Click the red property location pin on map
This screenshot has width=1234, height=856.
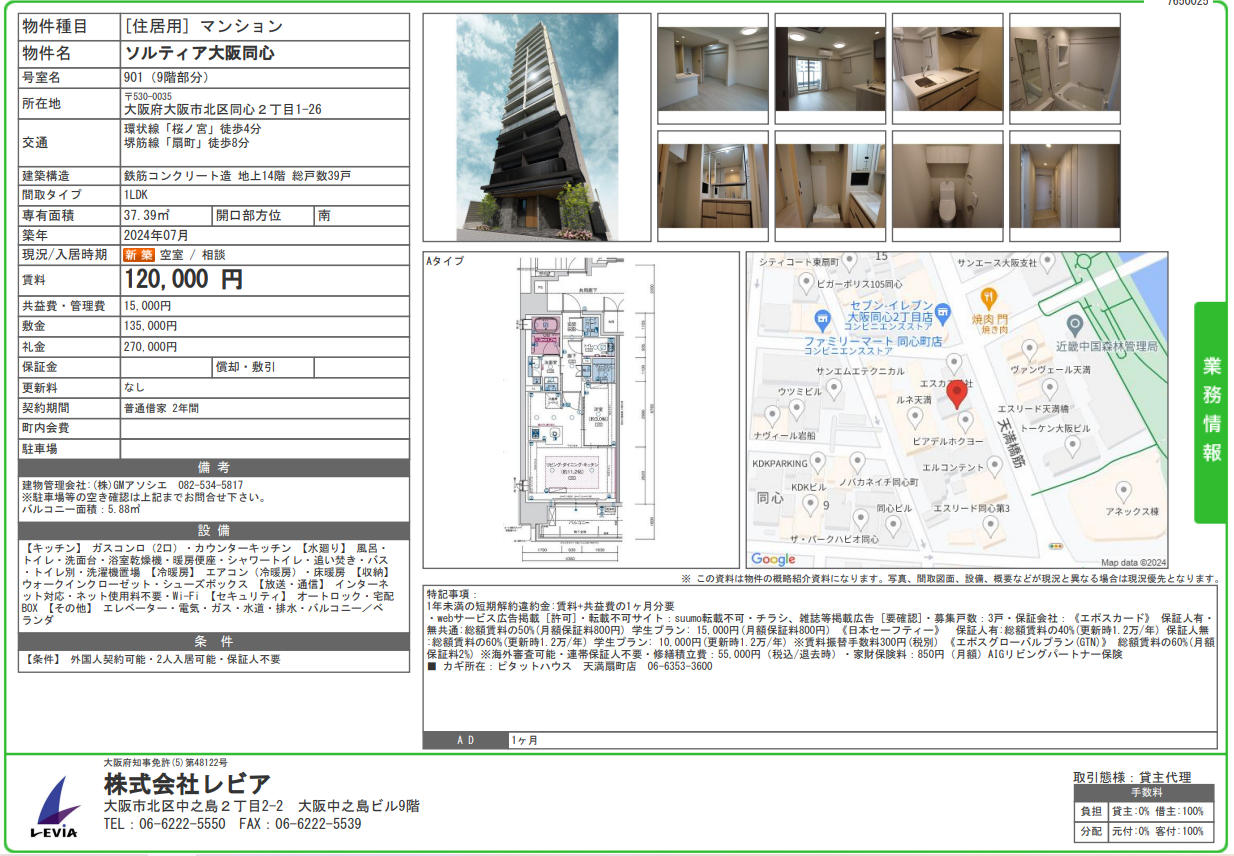tap(957, 395)
